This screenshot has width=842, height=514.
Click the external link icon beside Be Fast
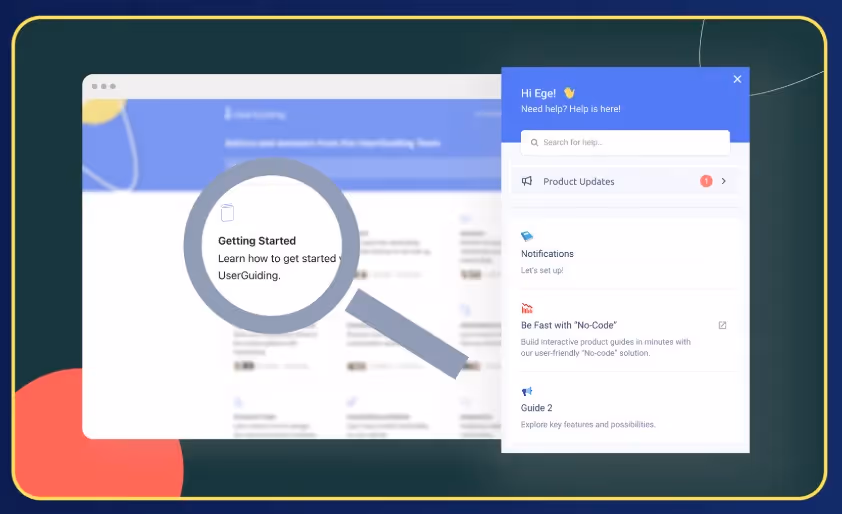pyautogui.click(x=722, y=325)
